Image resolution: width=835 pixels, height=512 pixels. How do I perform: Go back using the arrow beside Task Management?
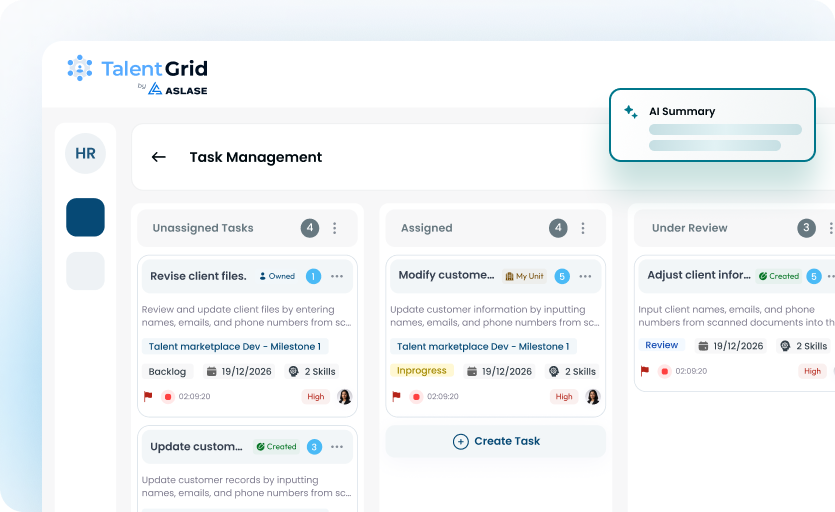click(x=159, y=157)
